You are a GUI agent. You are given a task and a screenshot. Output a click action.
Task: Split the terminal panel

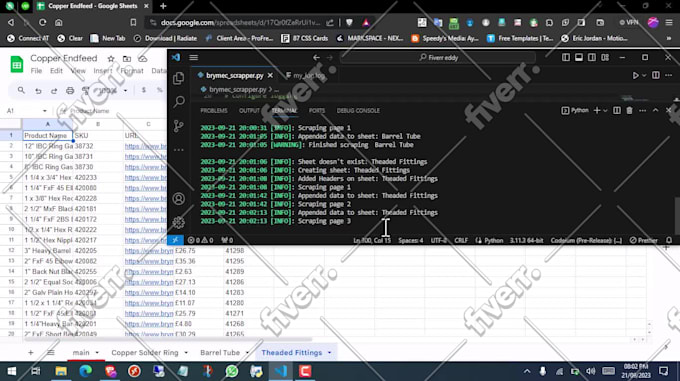(x=617, y=111)
